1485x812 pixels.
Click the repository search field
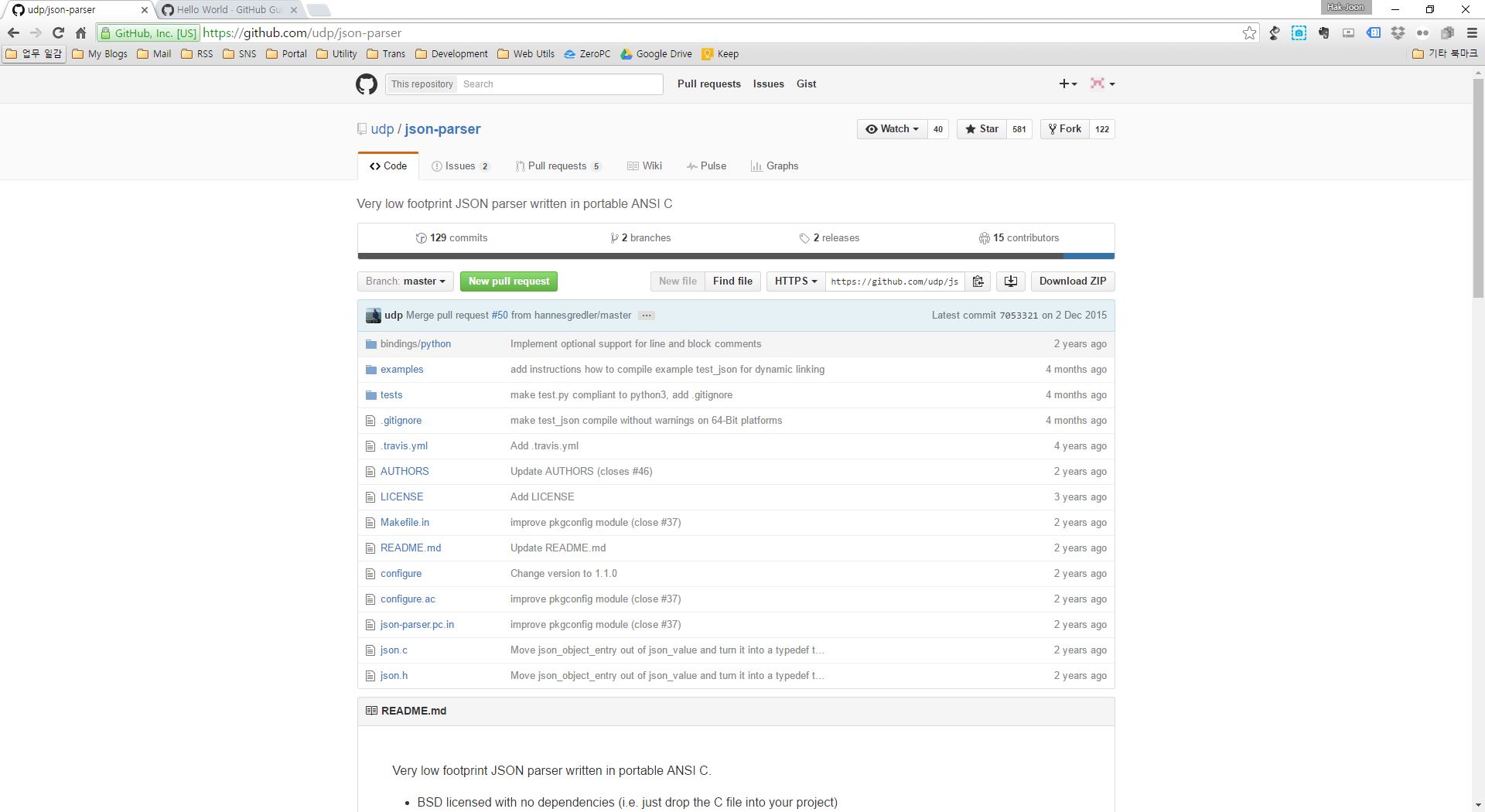[560, 84]
